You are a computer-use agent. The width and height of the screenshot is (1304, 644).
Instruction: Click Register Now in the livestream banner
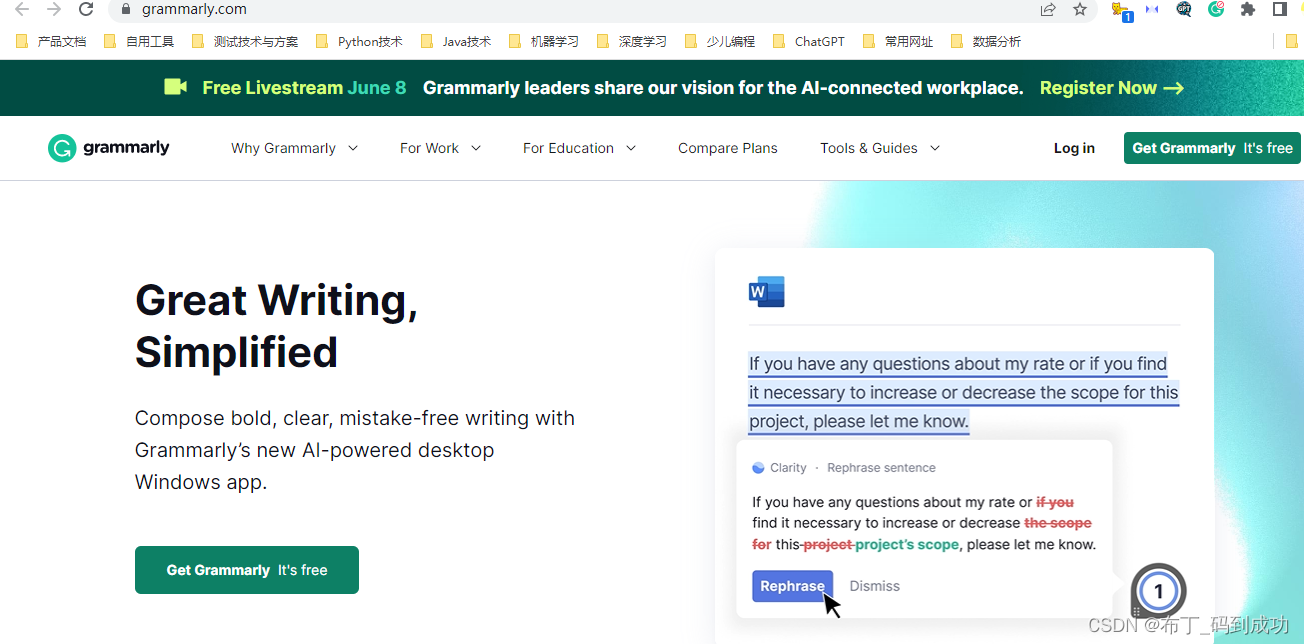pos(1112,88)
